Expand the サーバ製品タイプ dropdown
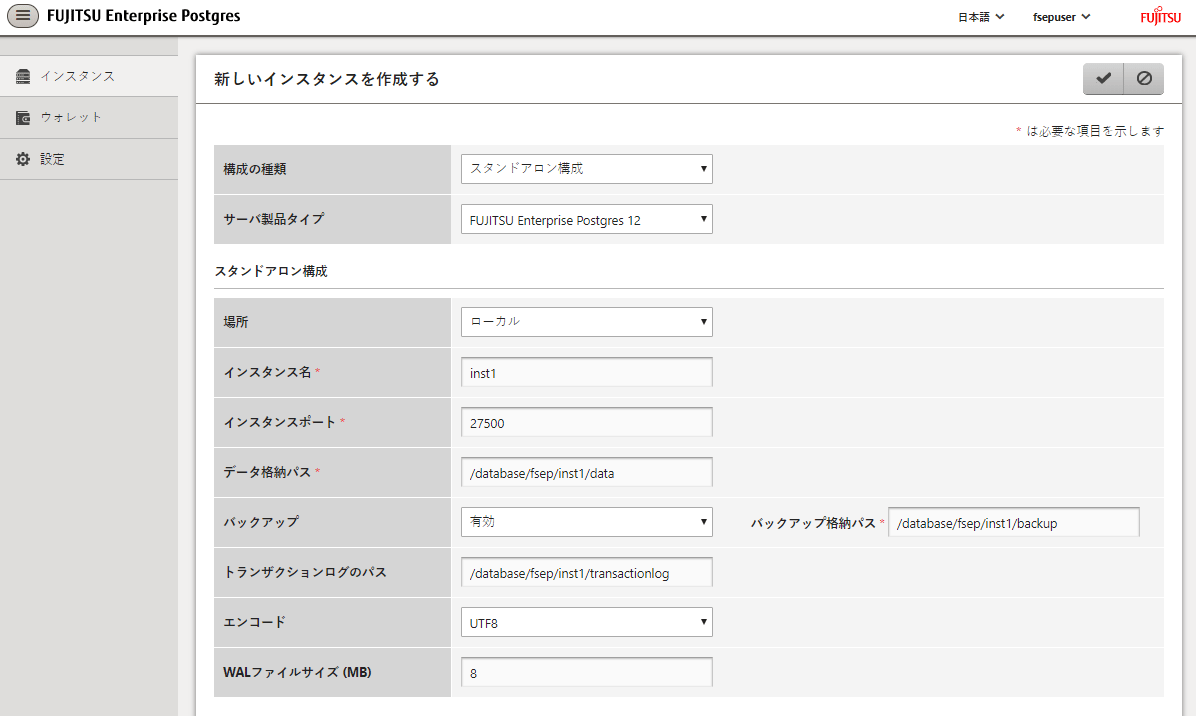Screen dimensions: 1196x716 point(587,220)
